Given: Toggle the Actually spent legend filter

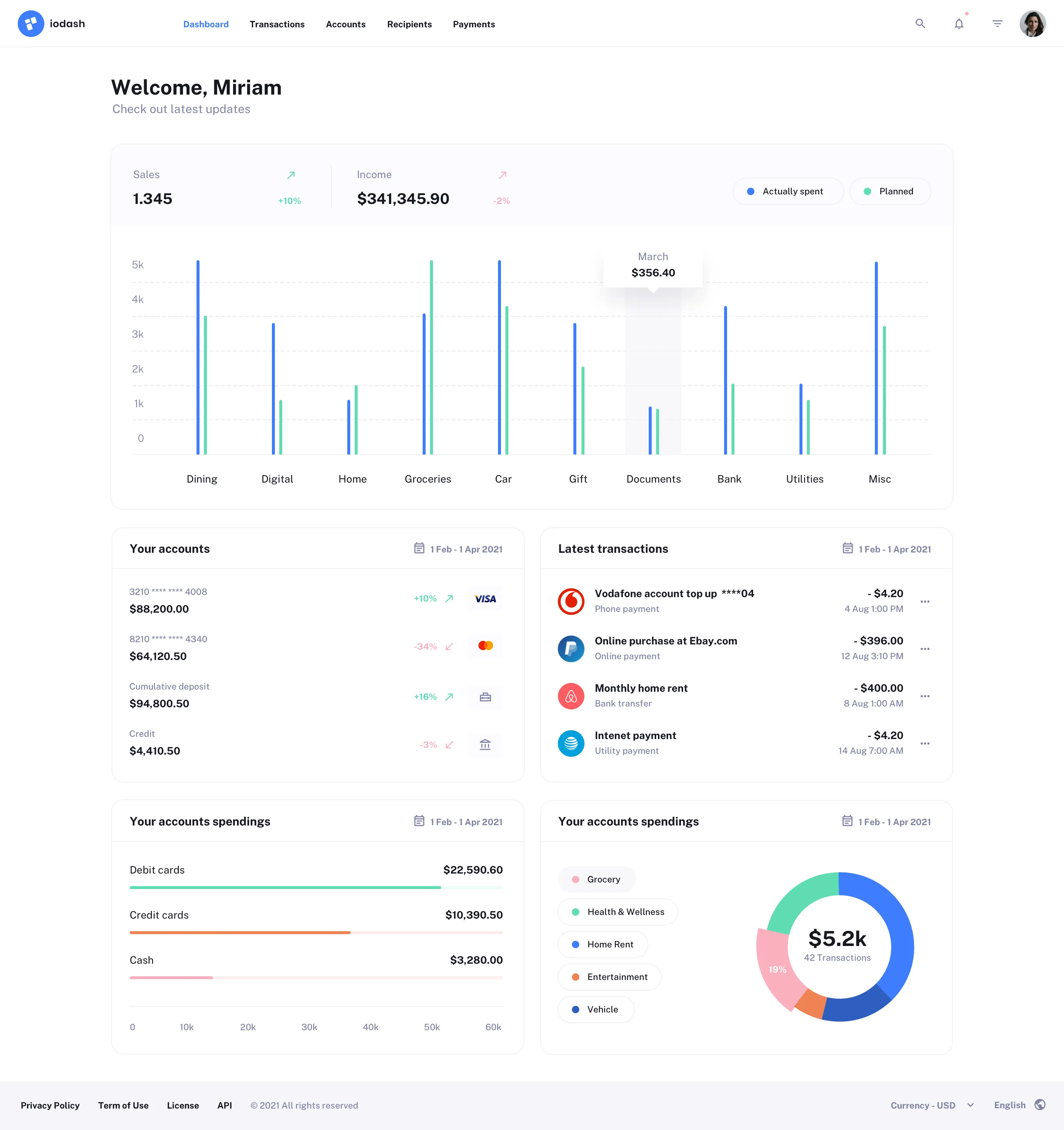Looking at the screenshot, I should pyautogui.click(x=788, y=191).
